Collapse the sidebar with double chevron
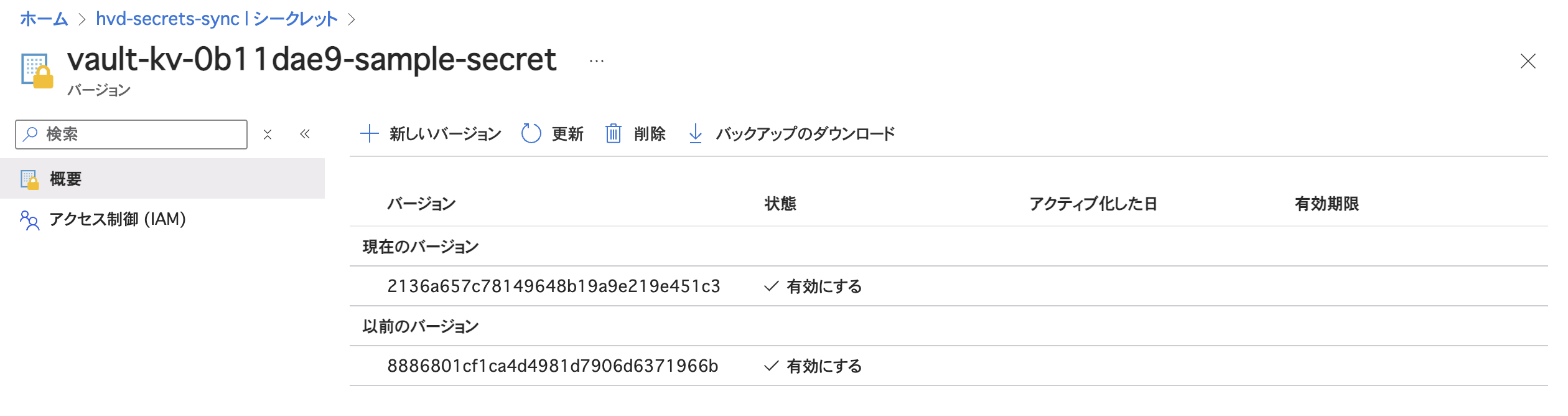The width and height of the screenshot is (1568, 416). [305, 134]
